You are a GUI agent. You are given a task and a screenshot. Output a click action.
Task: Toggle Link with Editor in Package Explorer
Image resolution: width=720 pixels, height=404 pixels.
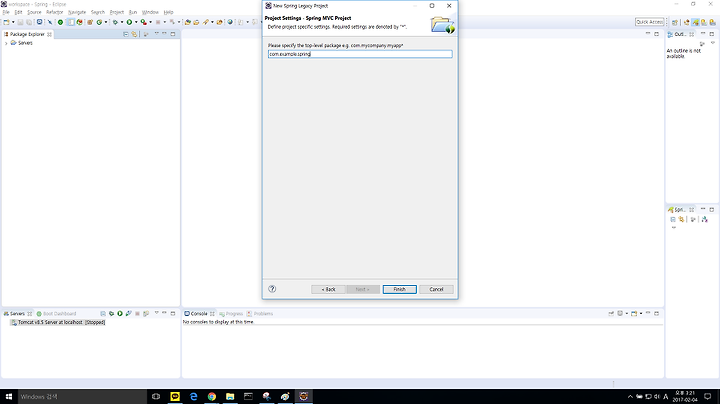(x=134, y=34)
